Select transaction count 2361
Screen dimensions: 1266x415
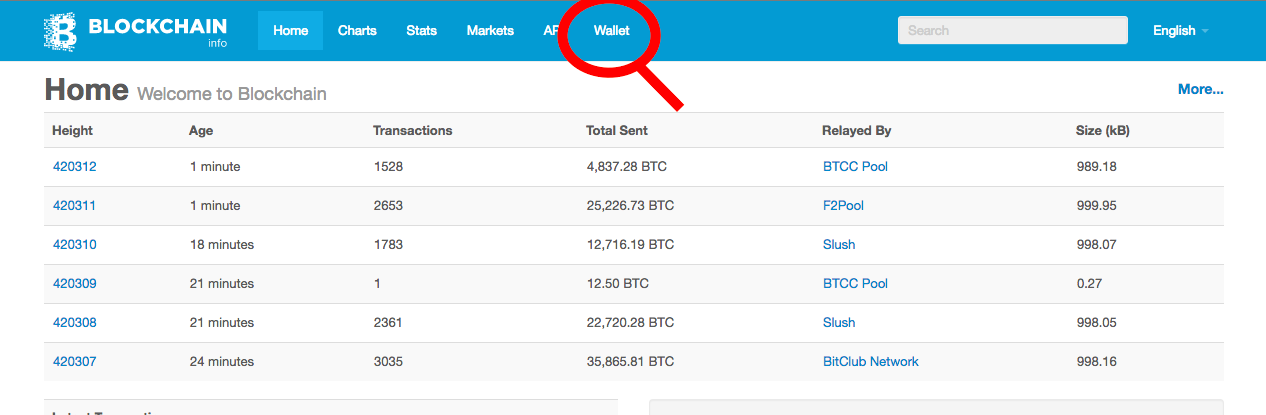(388, 322)
